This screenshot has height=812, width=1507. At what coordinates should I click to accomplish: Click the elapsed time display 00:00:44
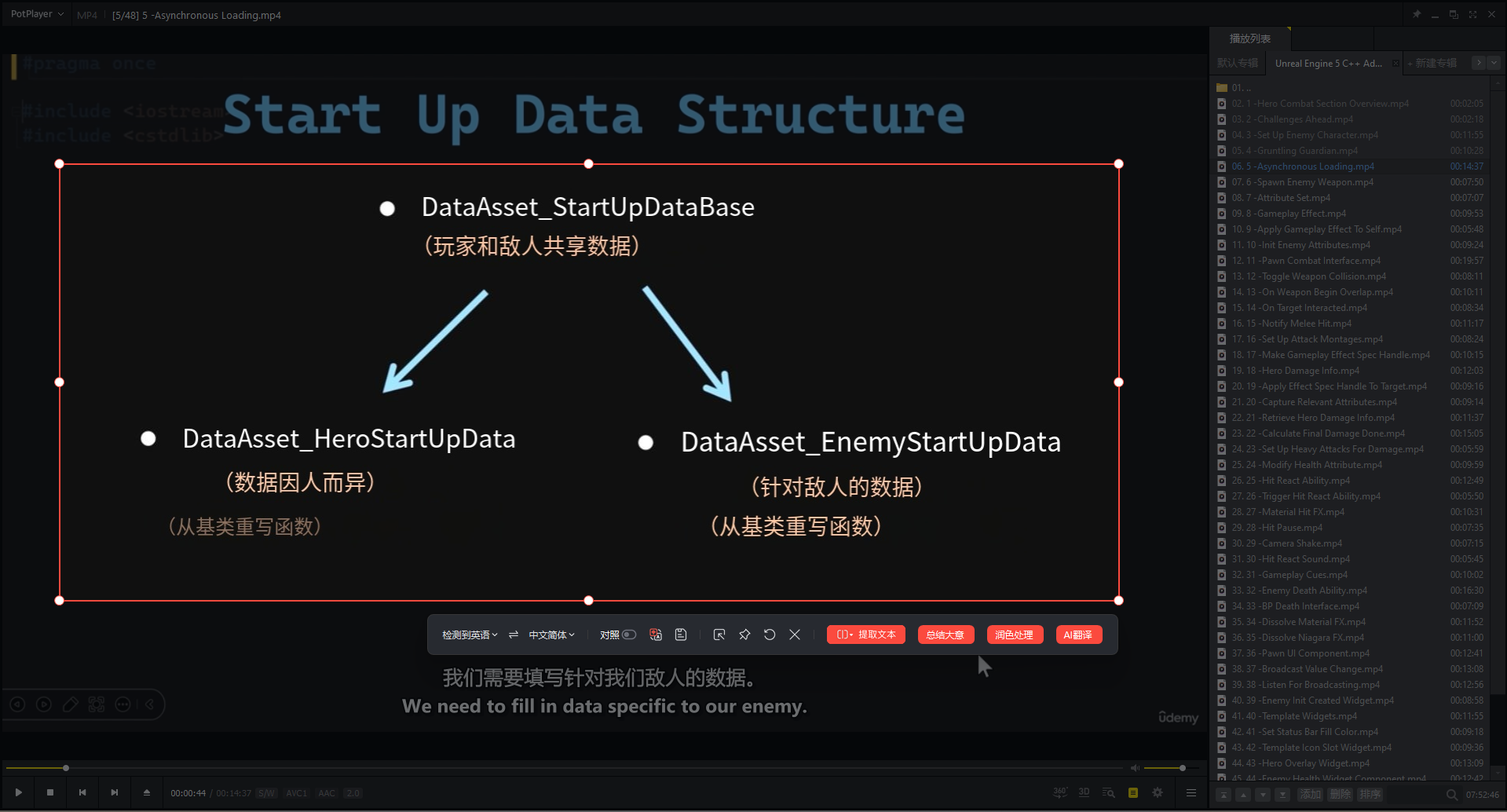188,793
